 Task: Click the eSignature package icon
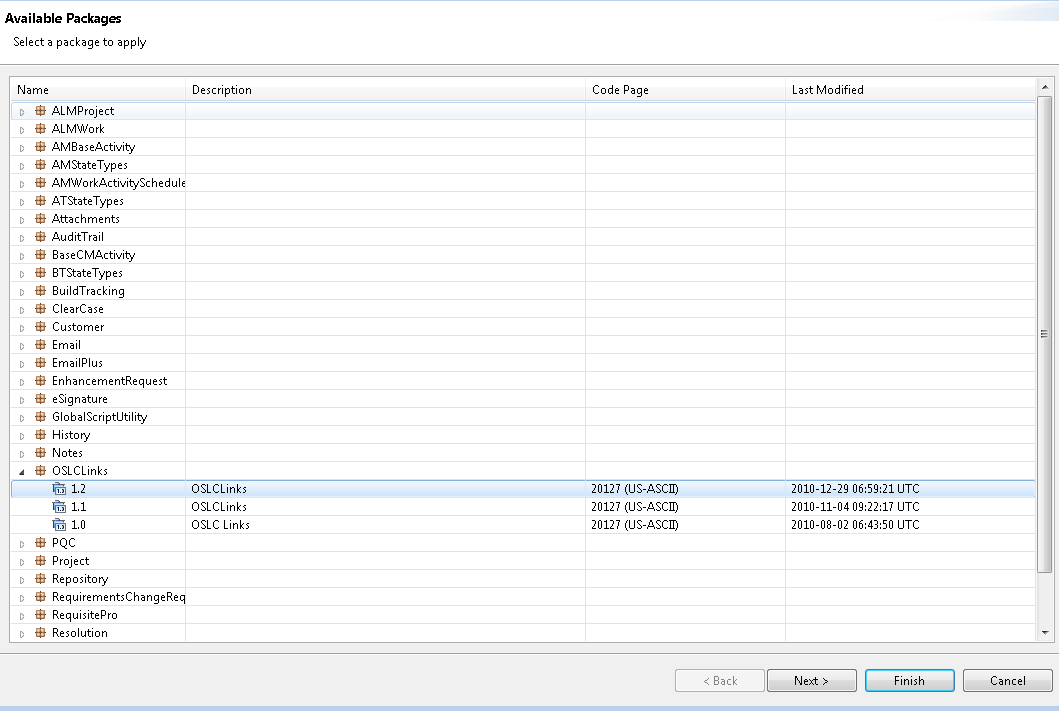click(40, 399)
